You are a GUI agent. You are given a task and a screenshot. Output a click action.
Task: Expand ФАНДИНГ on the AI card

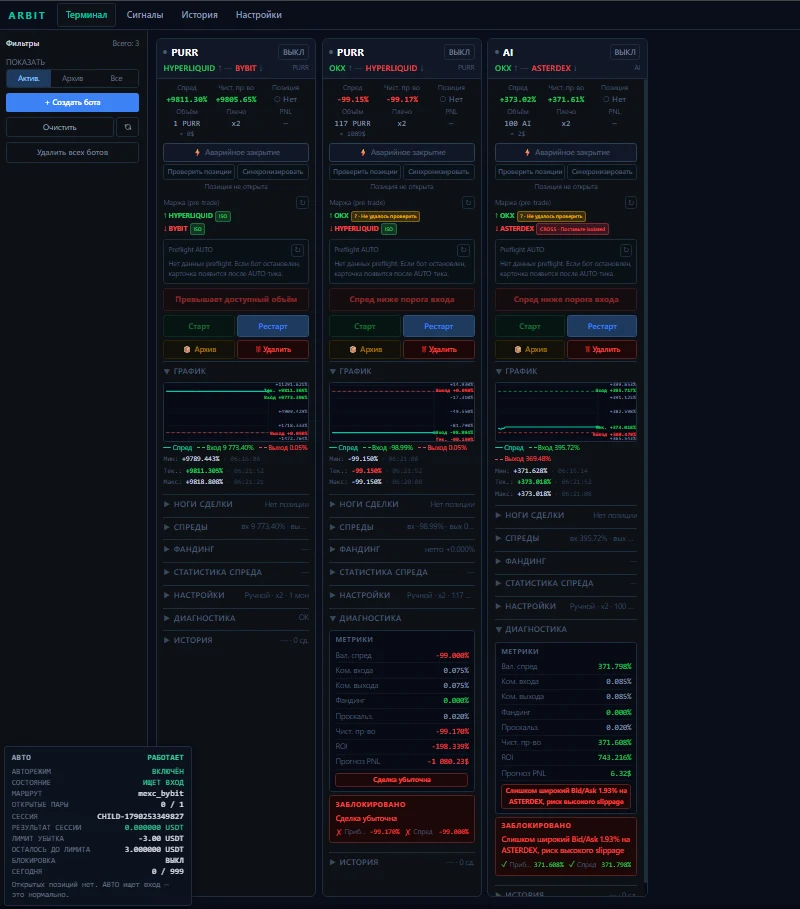566,561
